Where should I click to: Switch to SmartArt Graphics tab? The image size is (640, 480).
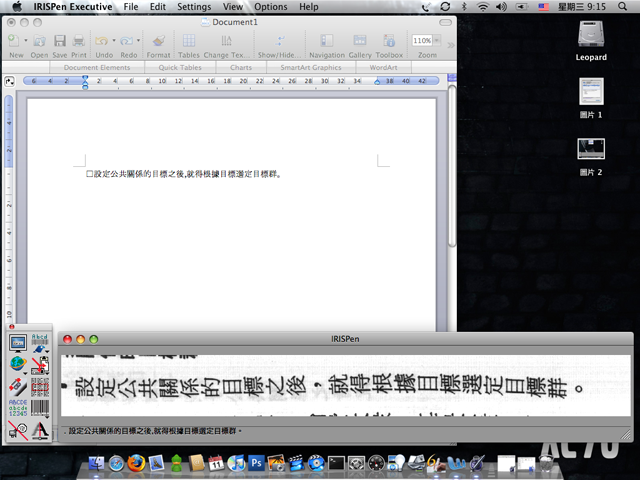[311, 67]
